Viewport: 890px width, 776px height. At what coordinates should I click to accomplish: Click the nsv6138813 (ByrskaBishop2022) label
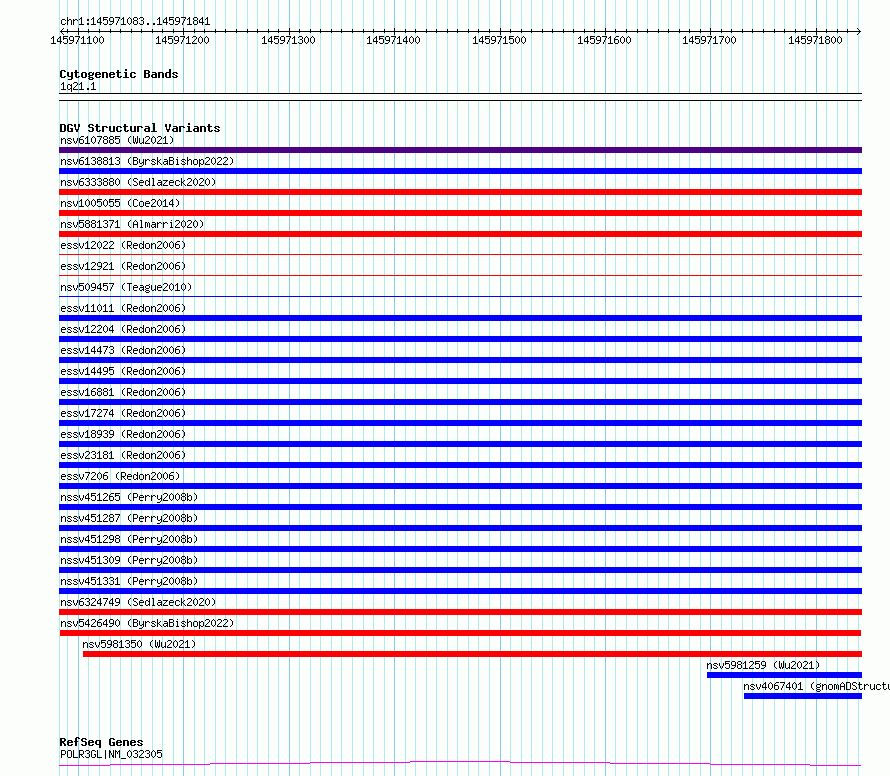click(x=147, y=161)
